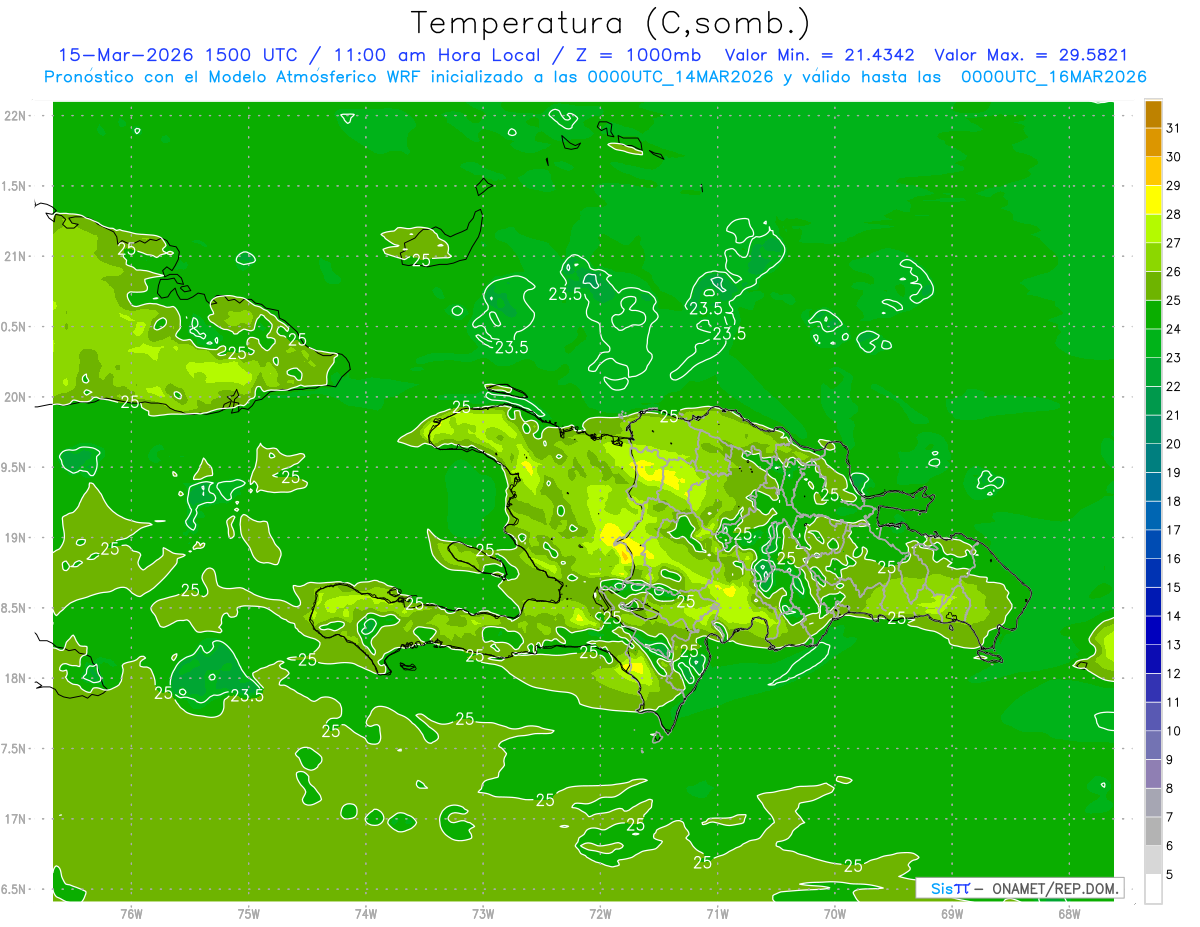Click the '25' color bar scale label
This screenshot has width=1200, height=927.
(1174, 300)
